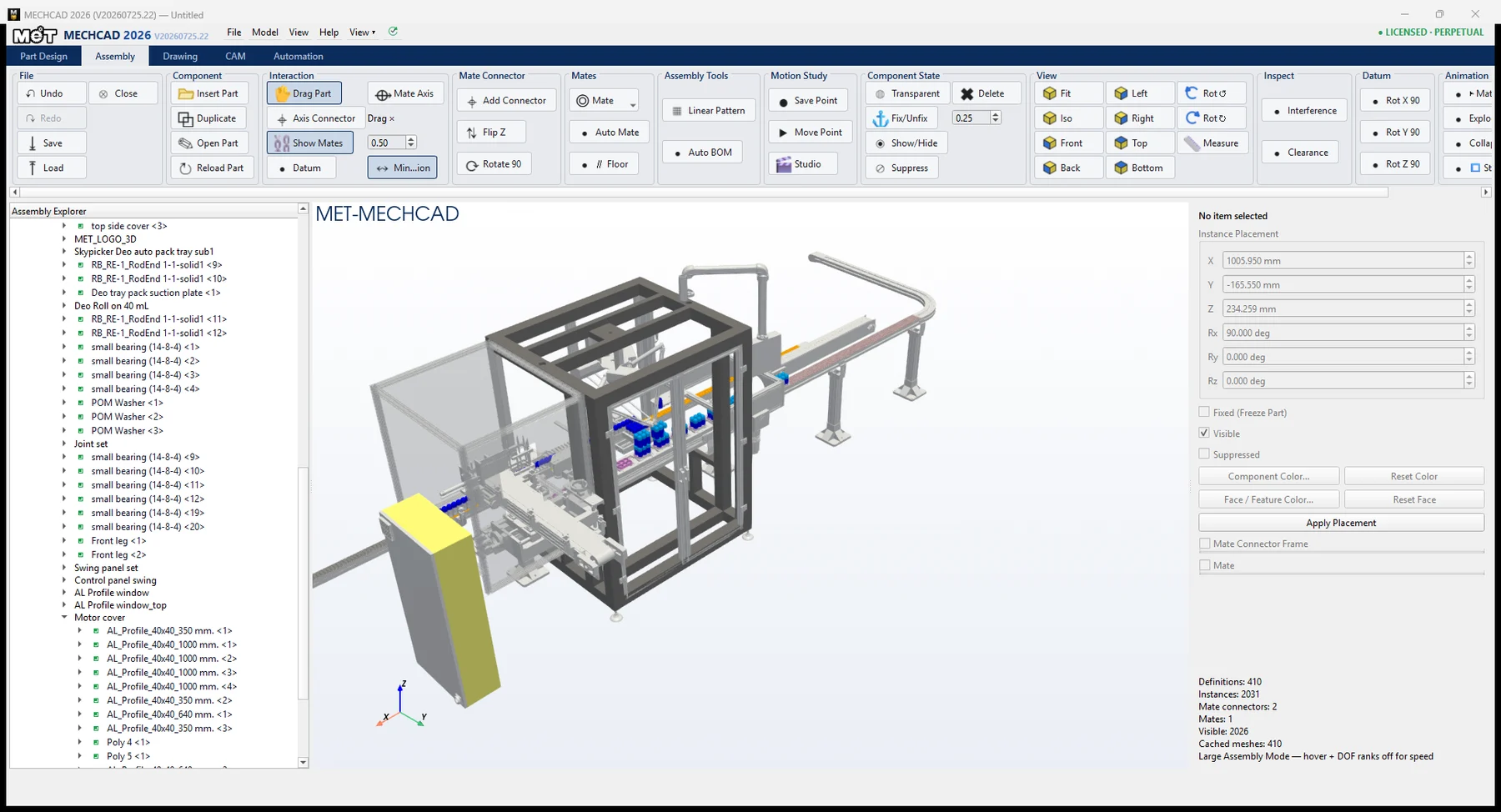This screenshot has width=1501, height=812.
Task: Open Face / Feature Color picker
Action: [1268, 499]
